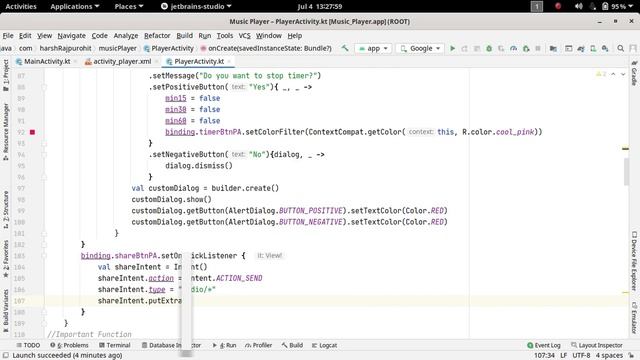Open the Problems tool window button

69,345
